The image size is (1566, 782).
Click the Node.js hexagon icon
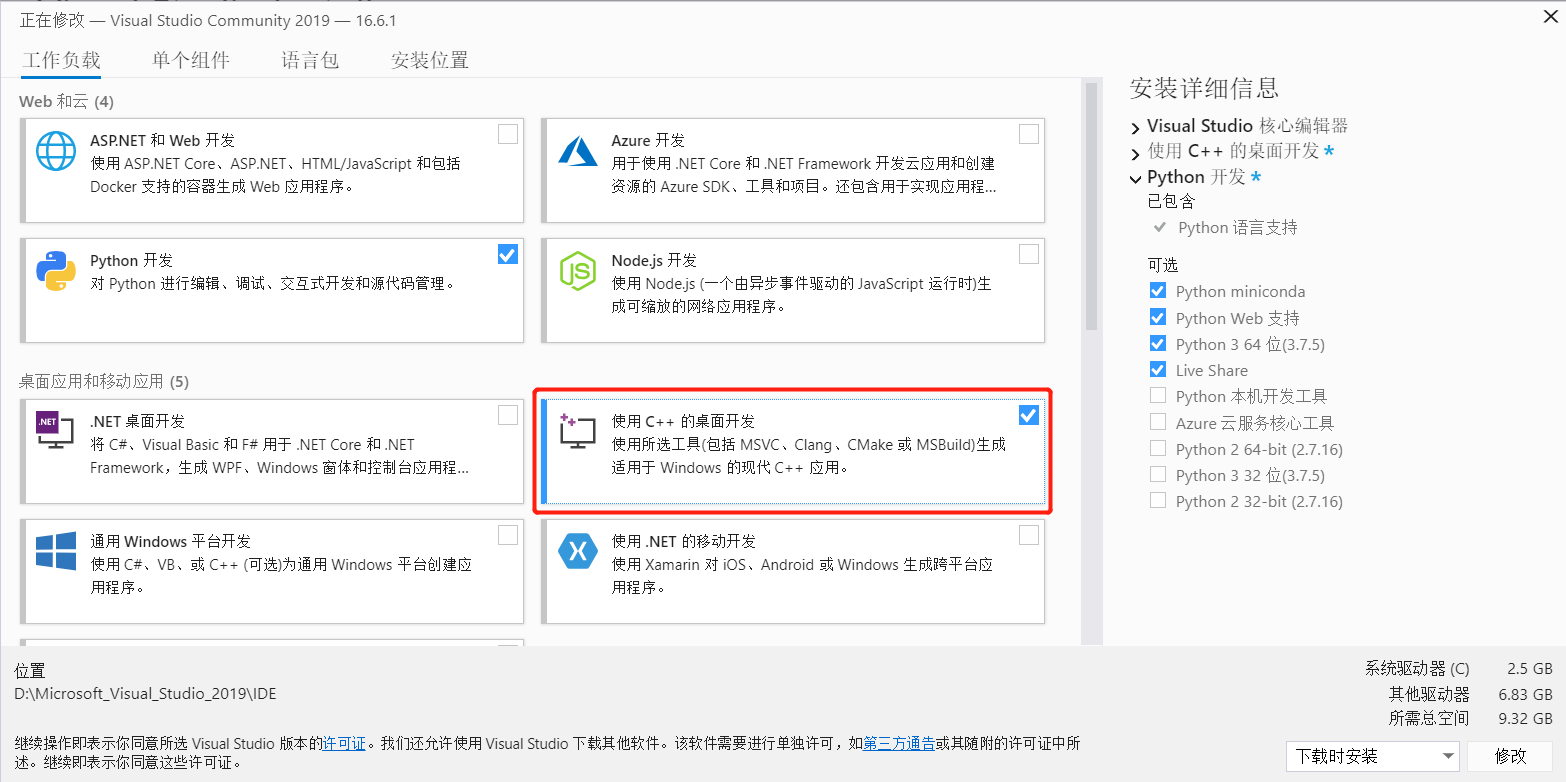click(x=577, y=271)
